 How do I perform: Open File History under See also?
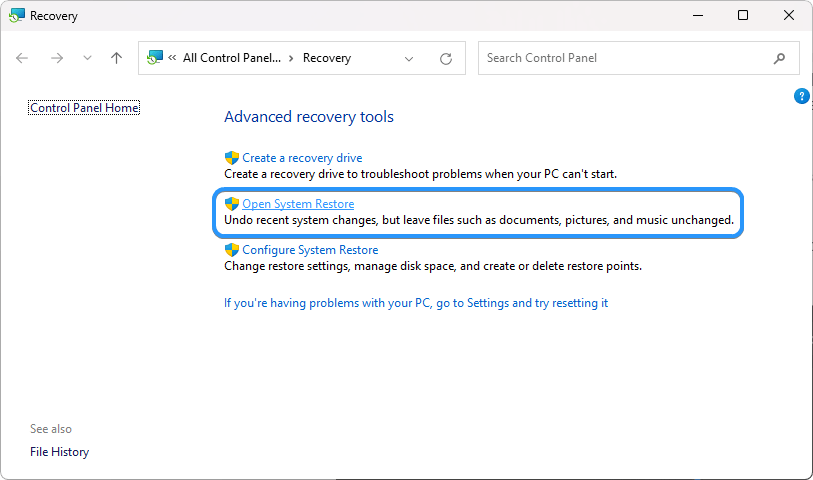pos(60,451)
